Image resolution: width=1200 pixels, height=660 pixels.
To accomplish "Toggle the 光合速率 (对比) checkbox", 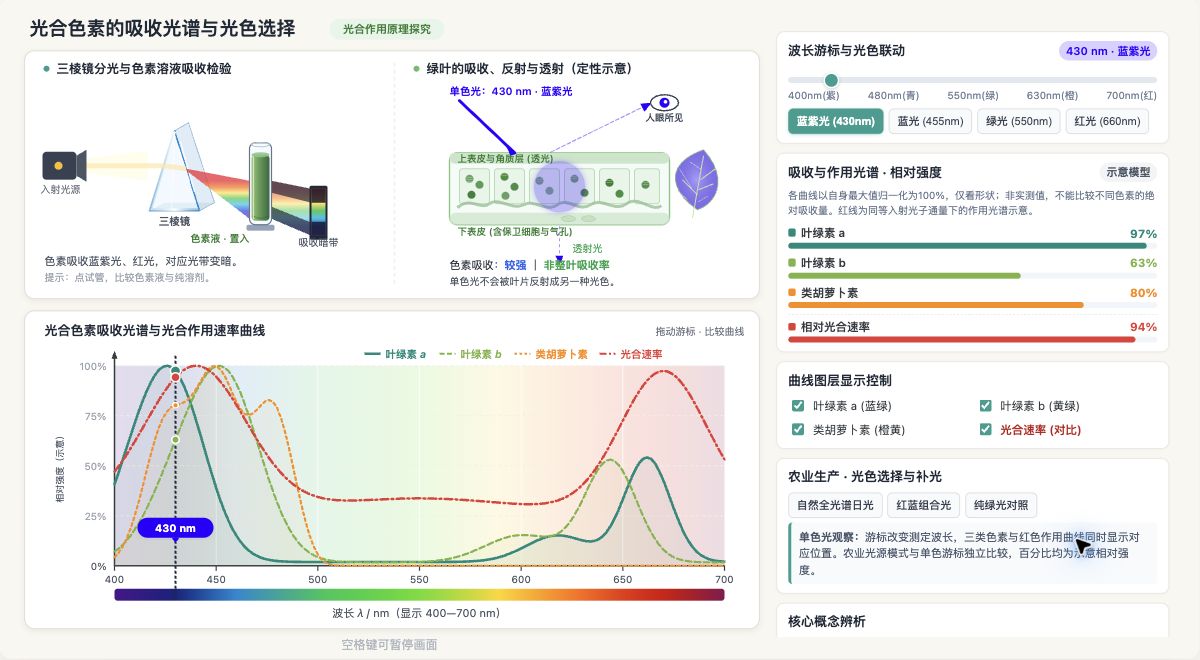I will 985,430.
